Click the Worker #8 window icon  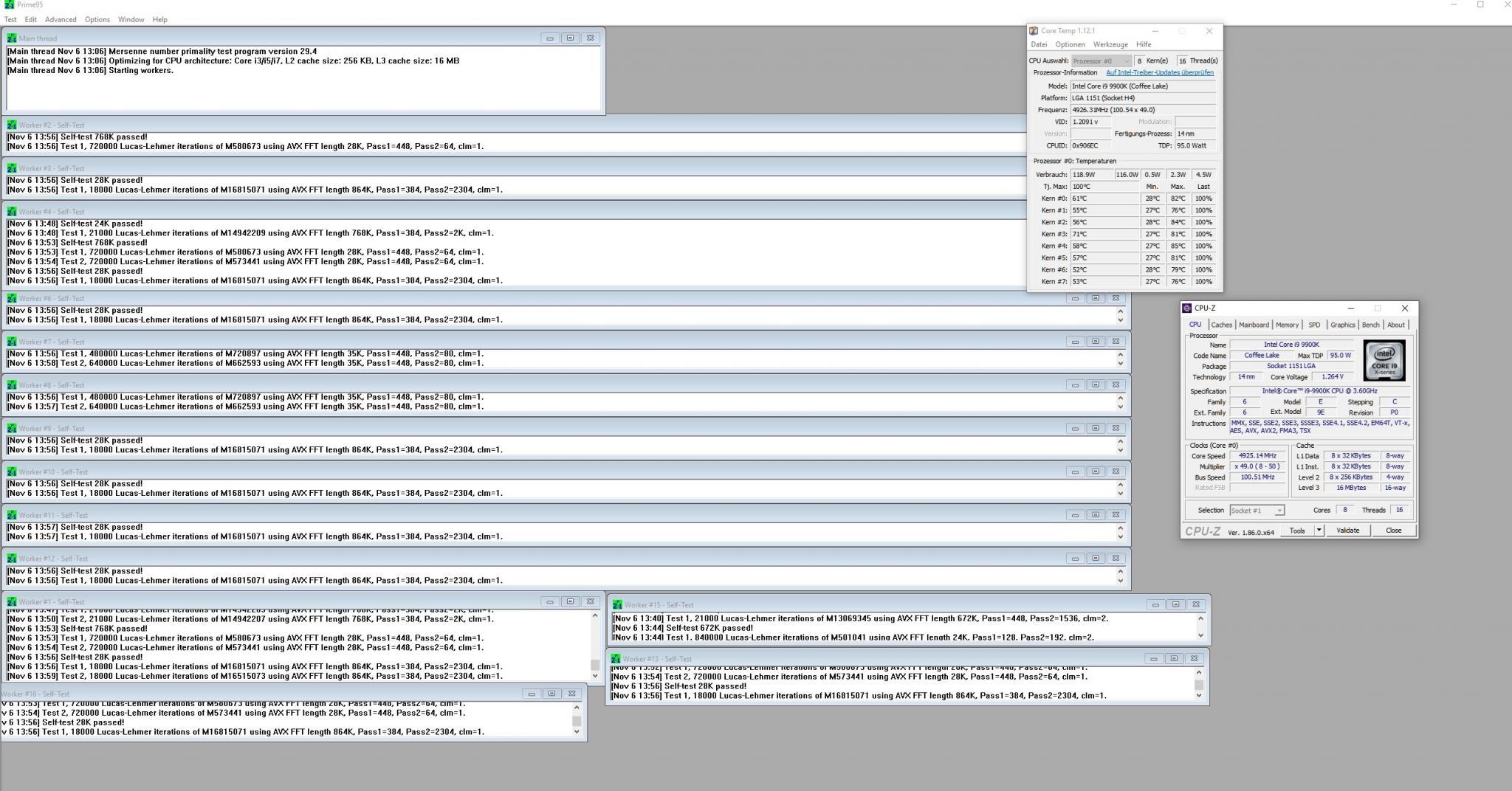coord(12,385)
